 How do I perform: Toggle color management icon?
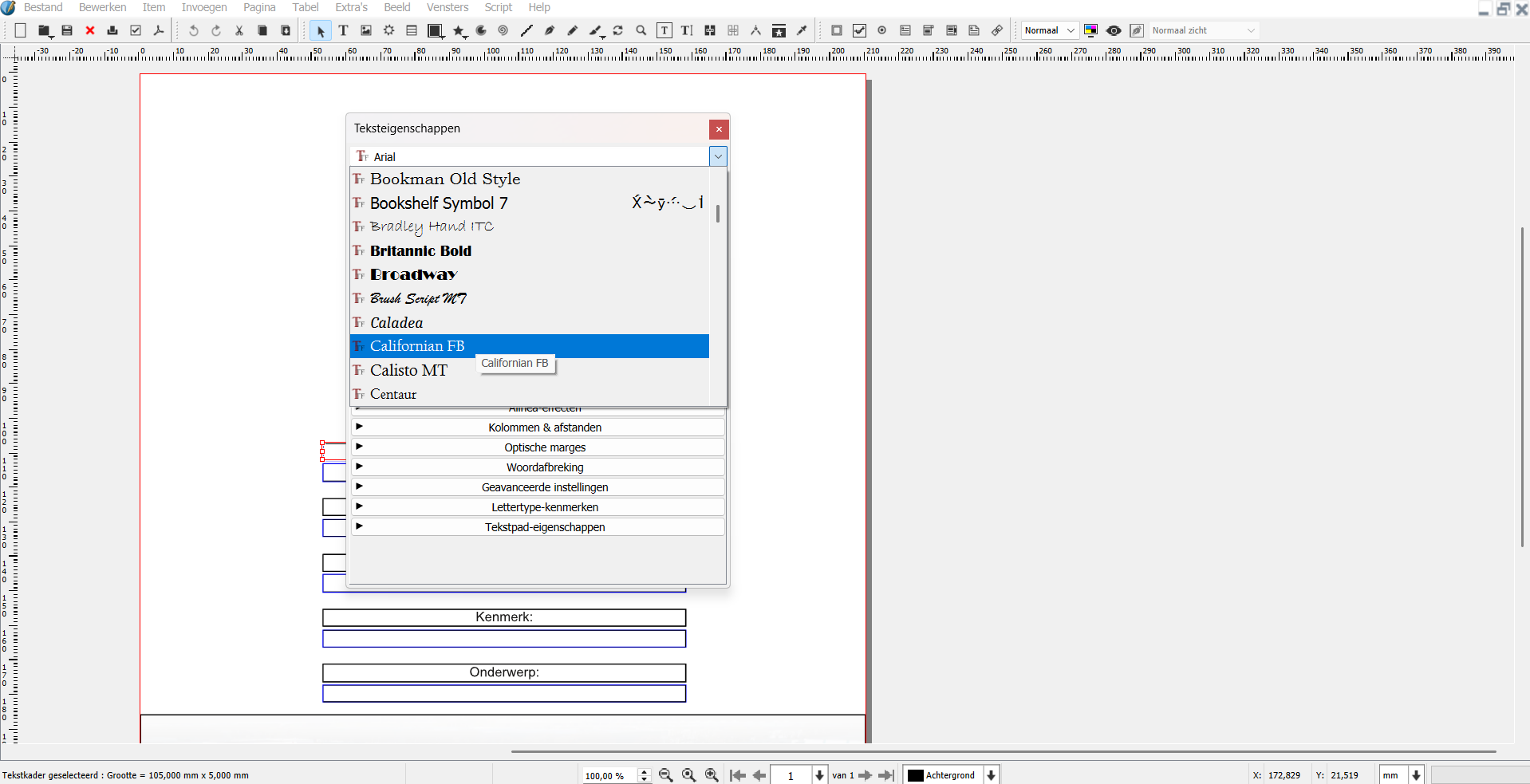[x=1091, y=30]
